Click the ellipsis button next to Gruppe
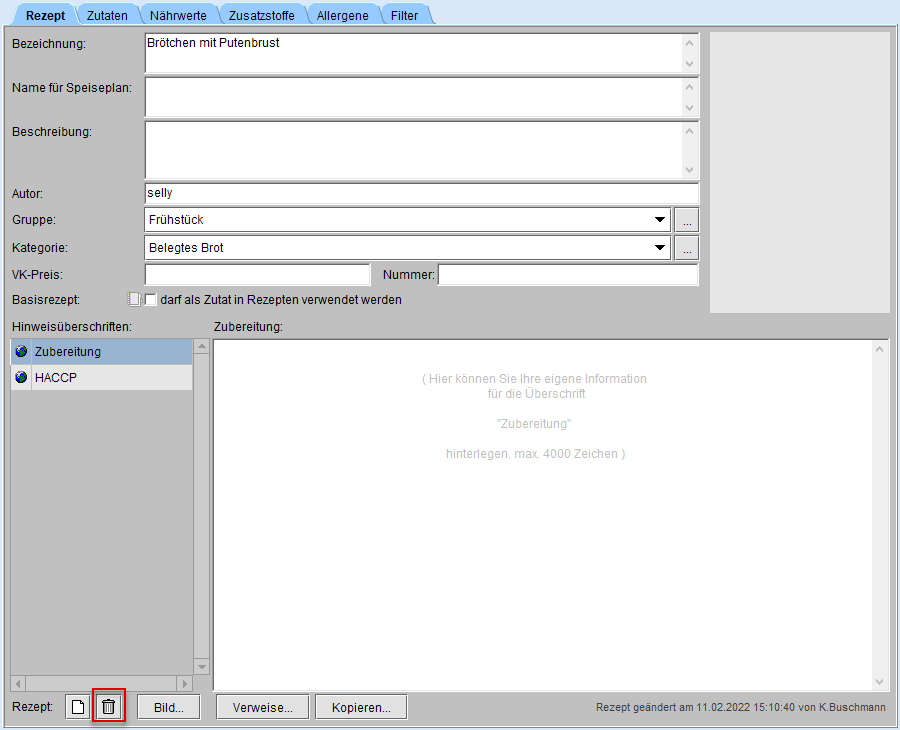The image size is (900, 730). [686, 220]
